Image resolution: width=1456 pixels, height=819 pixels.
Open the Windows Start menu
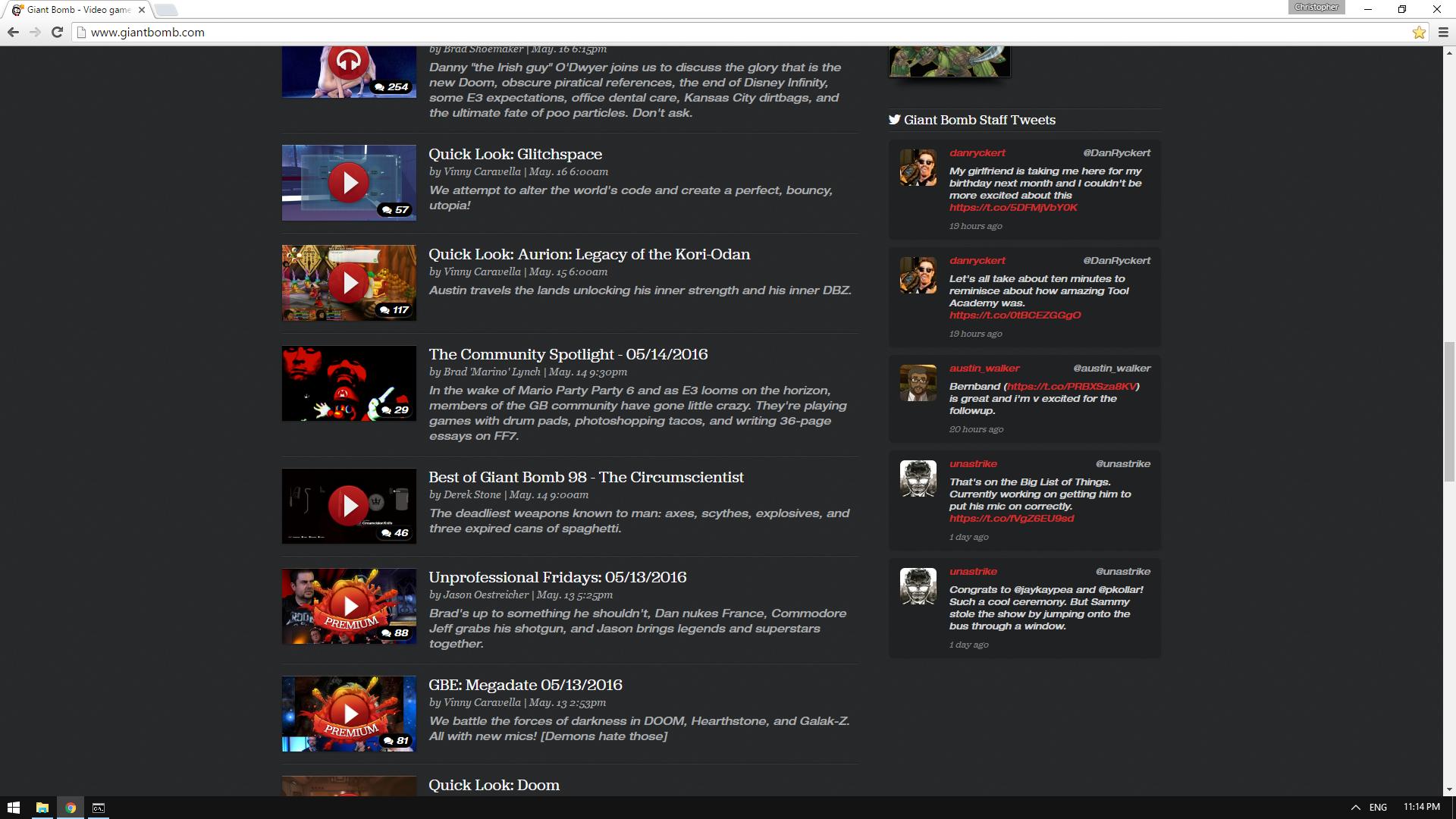(14, 808)
